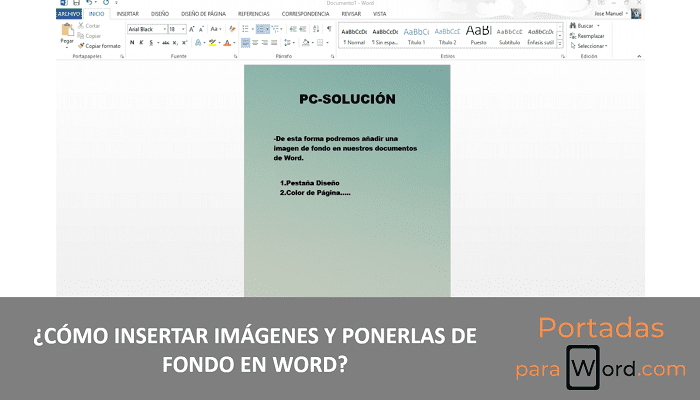Save the document with the floppy disk icon
Screen dimensions: 700x400
(76, 3)
